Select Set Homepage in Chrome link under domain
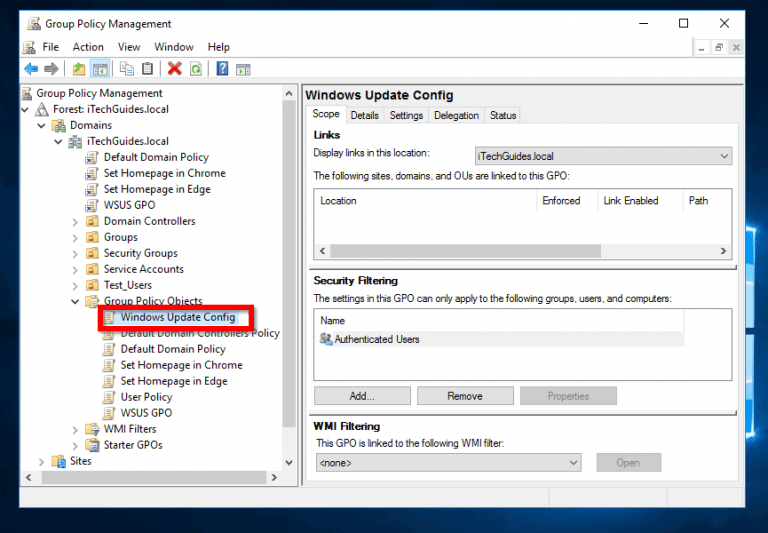Viewport: 768px width, 533px height. tap(165, 173)
